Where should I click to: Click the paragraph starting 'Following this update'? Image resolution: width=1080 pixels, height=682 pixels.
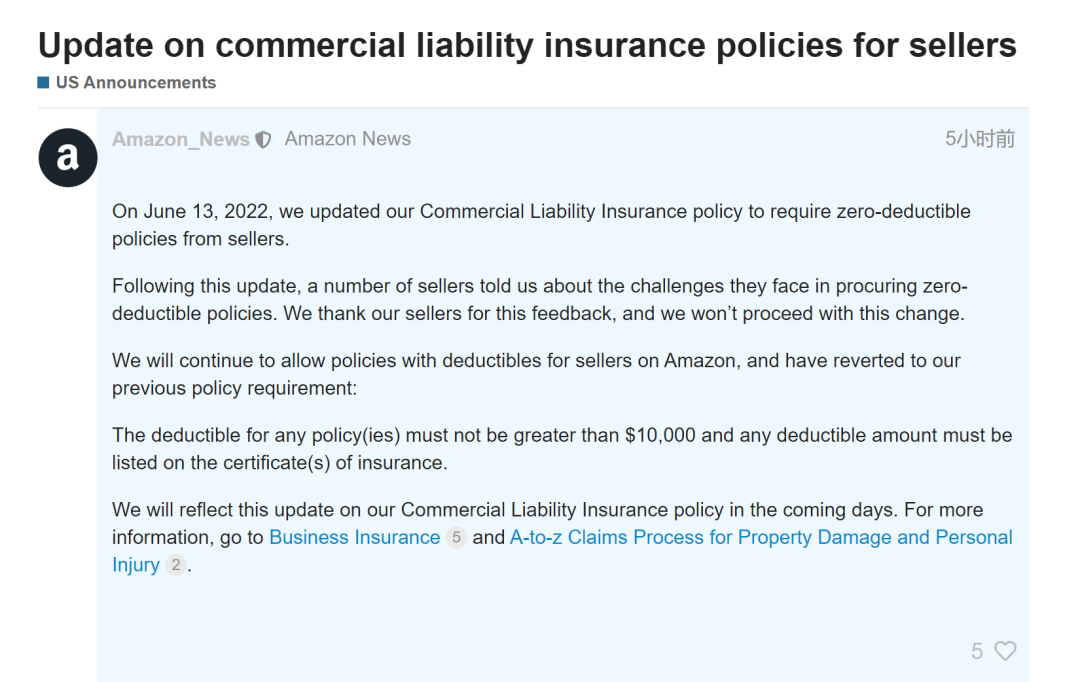(540, 300)
